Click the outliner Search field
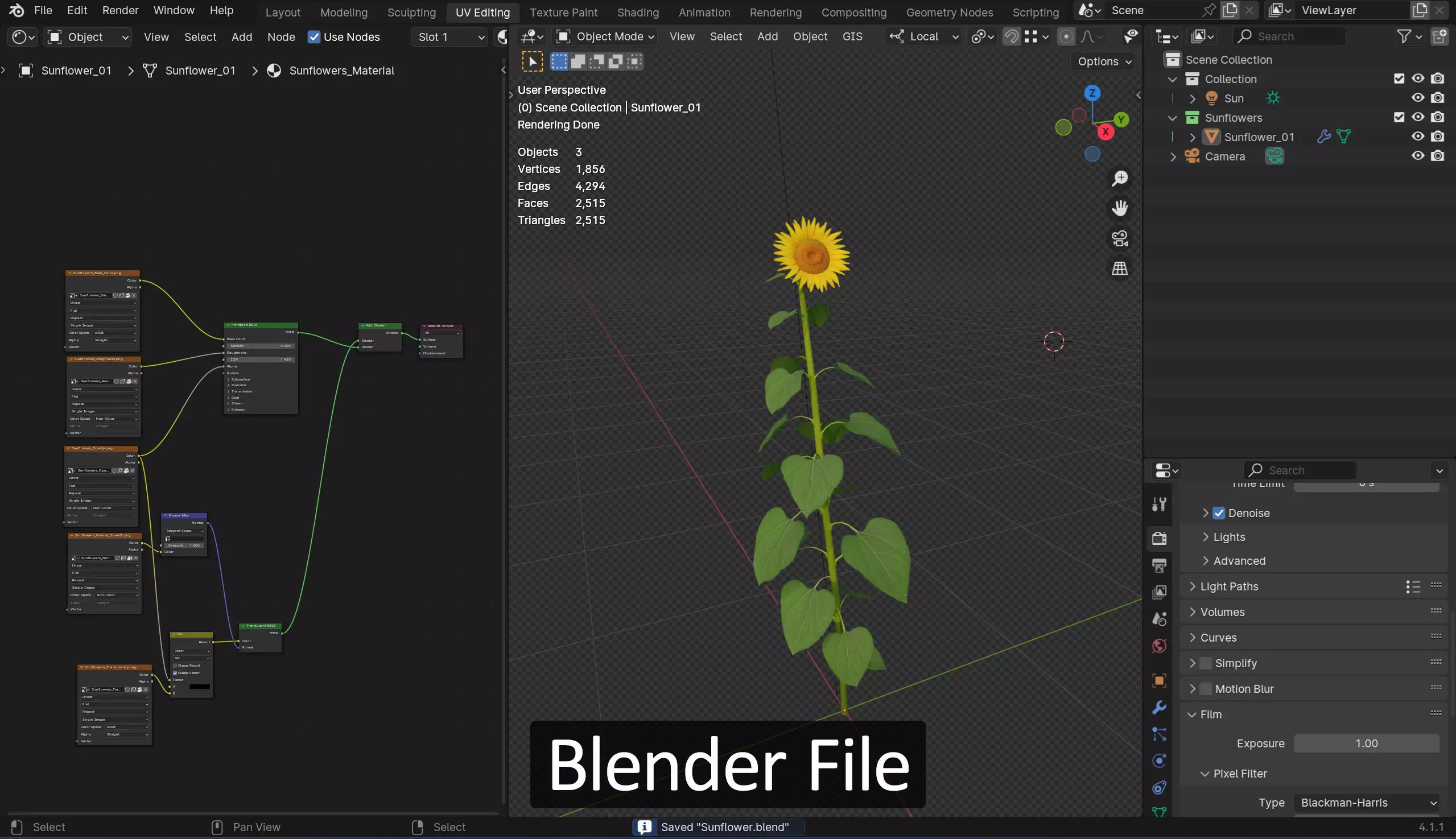The height and width of the screenshot is (839, 1456). tap(1289, 37)
